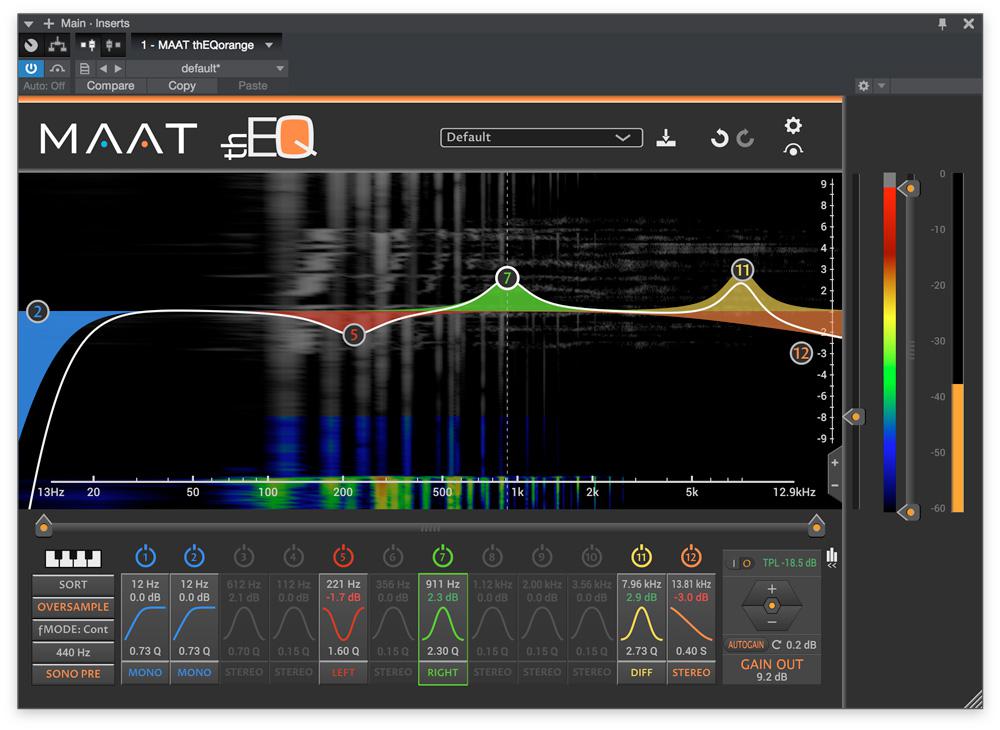Disable band 5 power button
Image resolution: width=1000 pixels, height=730 pixels.
coord(343,557)
